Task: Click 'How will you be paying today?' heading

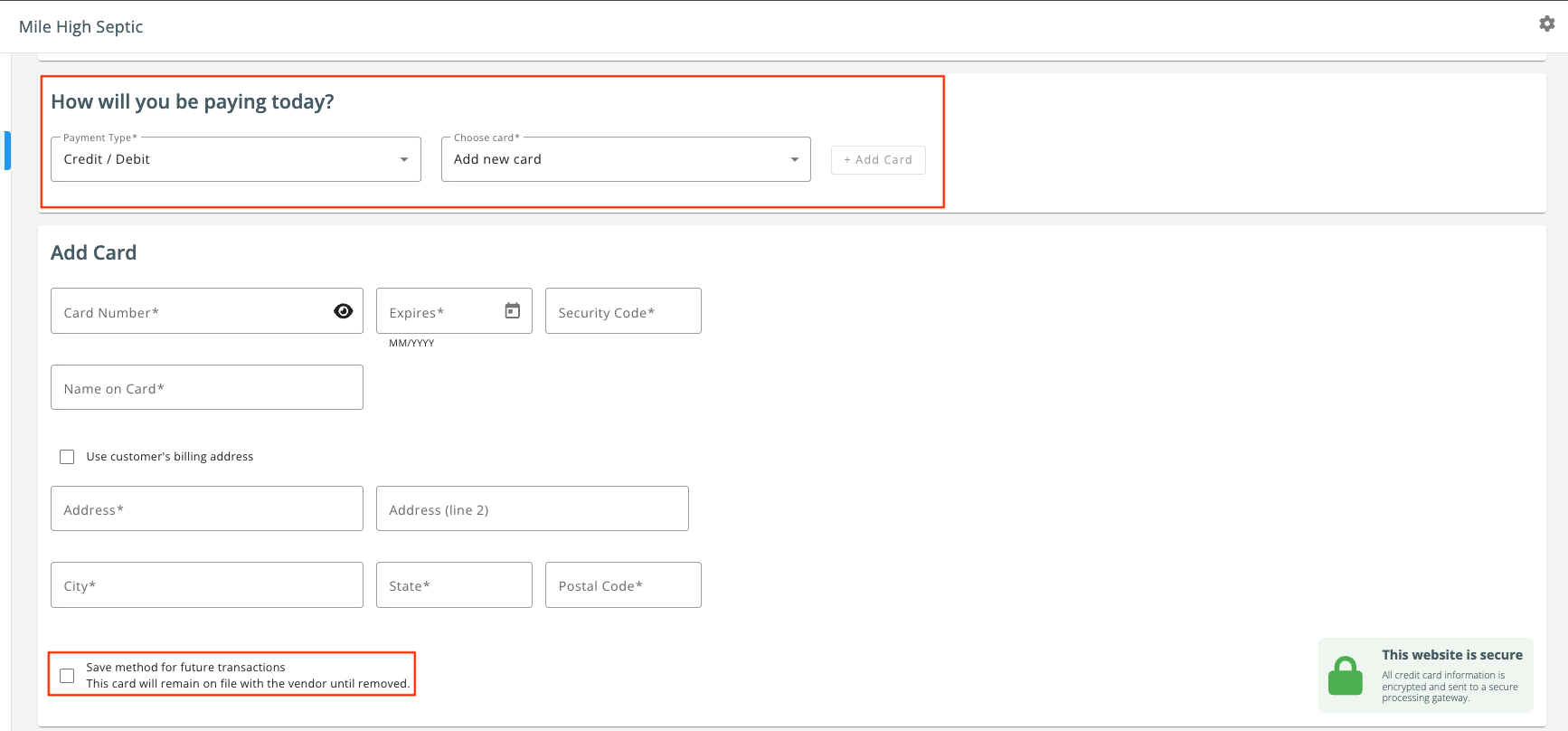Action: click(193, 101)
